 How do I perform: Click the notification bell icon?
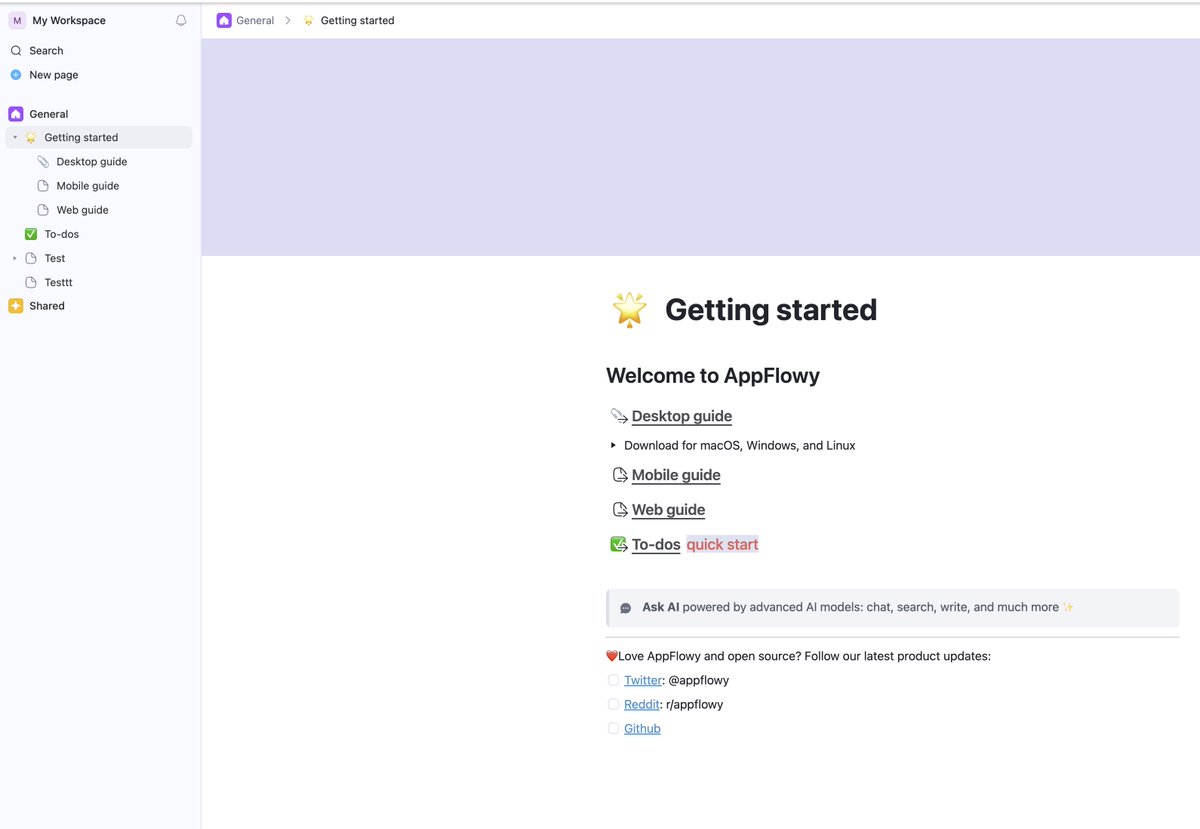click(x=181, y=20)
